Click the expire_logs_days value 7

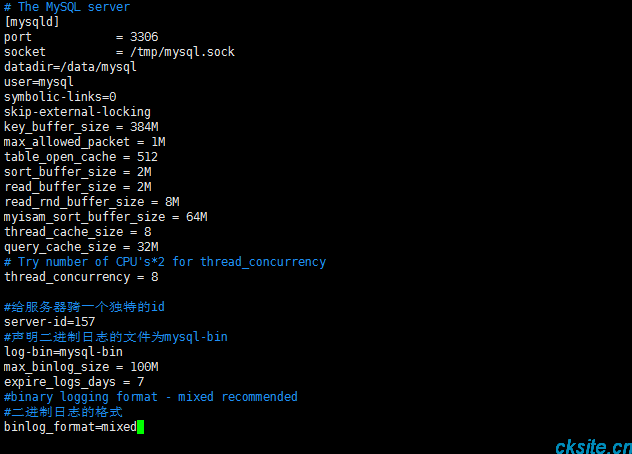[x=140, y=382]
